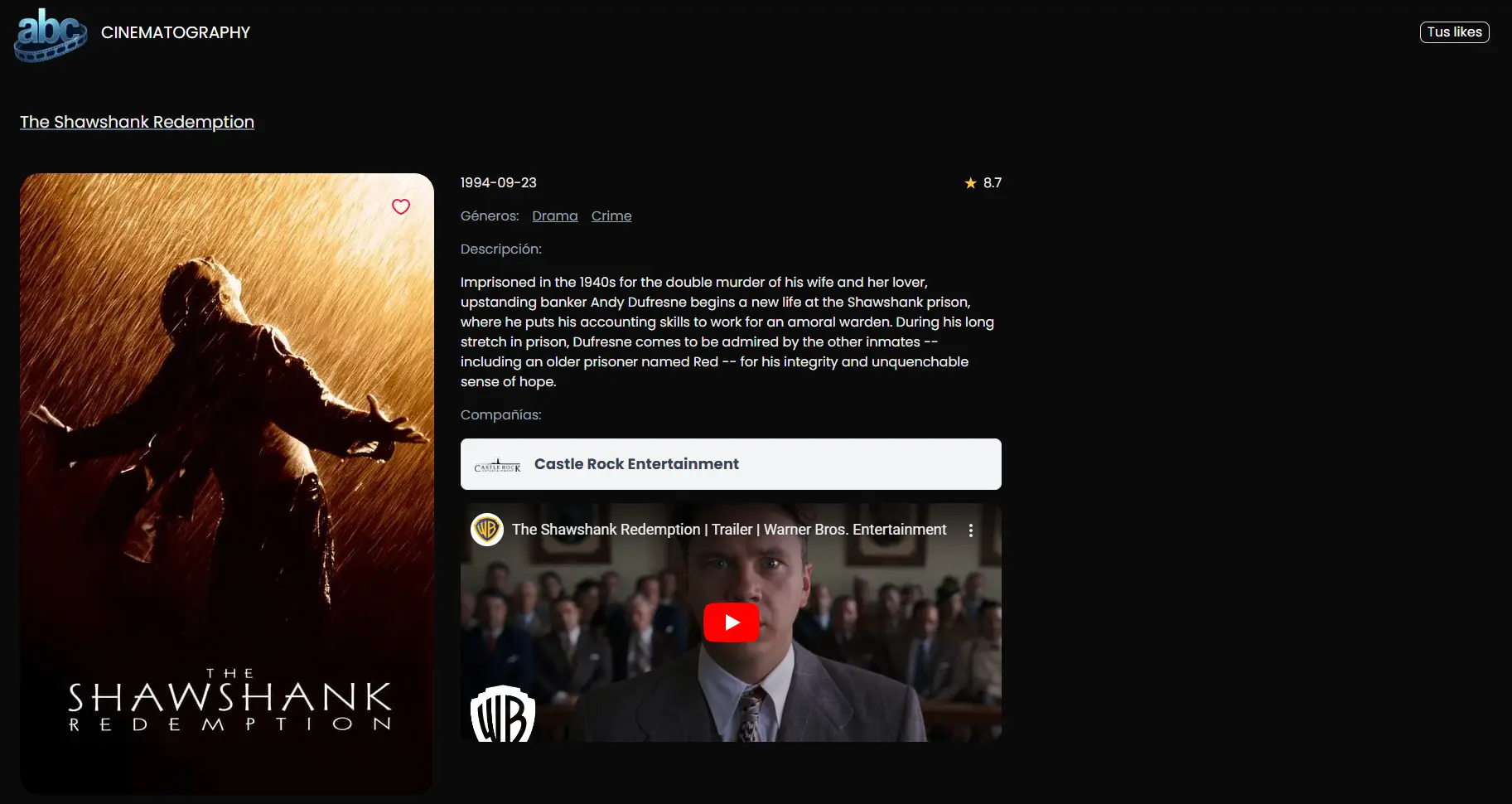Click the abc film reel logo
The width and height of the screenshot is (1512, 804).
[51, 35]
